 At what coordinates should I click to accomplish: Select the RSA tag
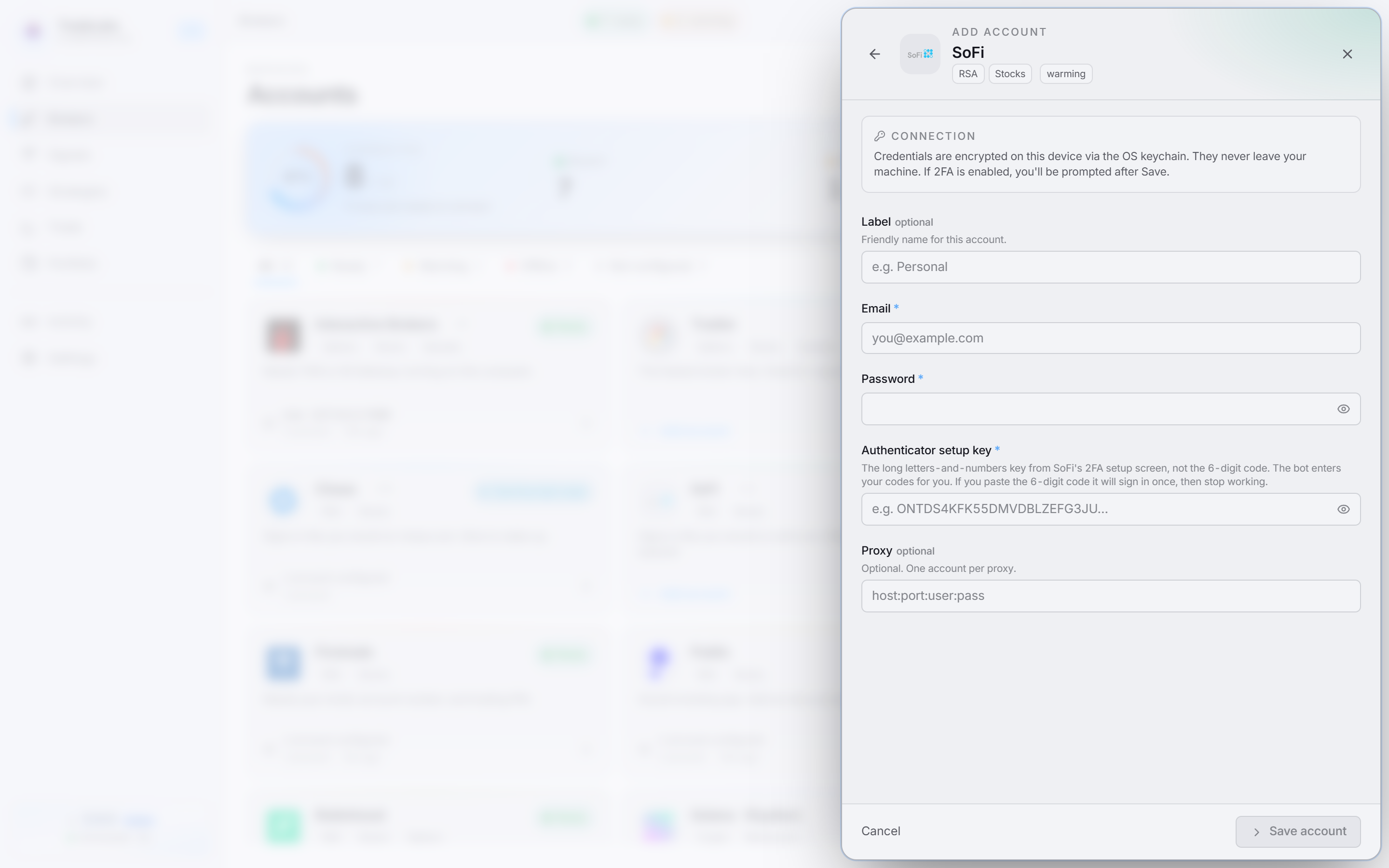967,74
